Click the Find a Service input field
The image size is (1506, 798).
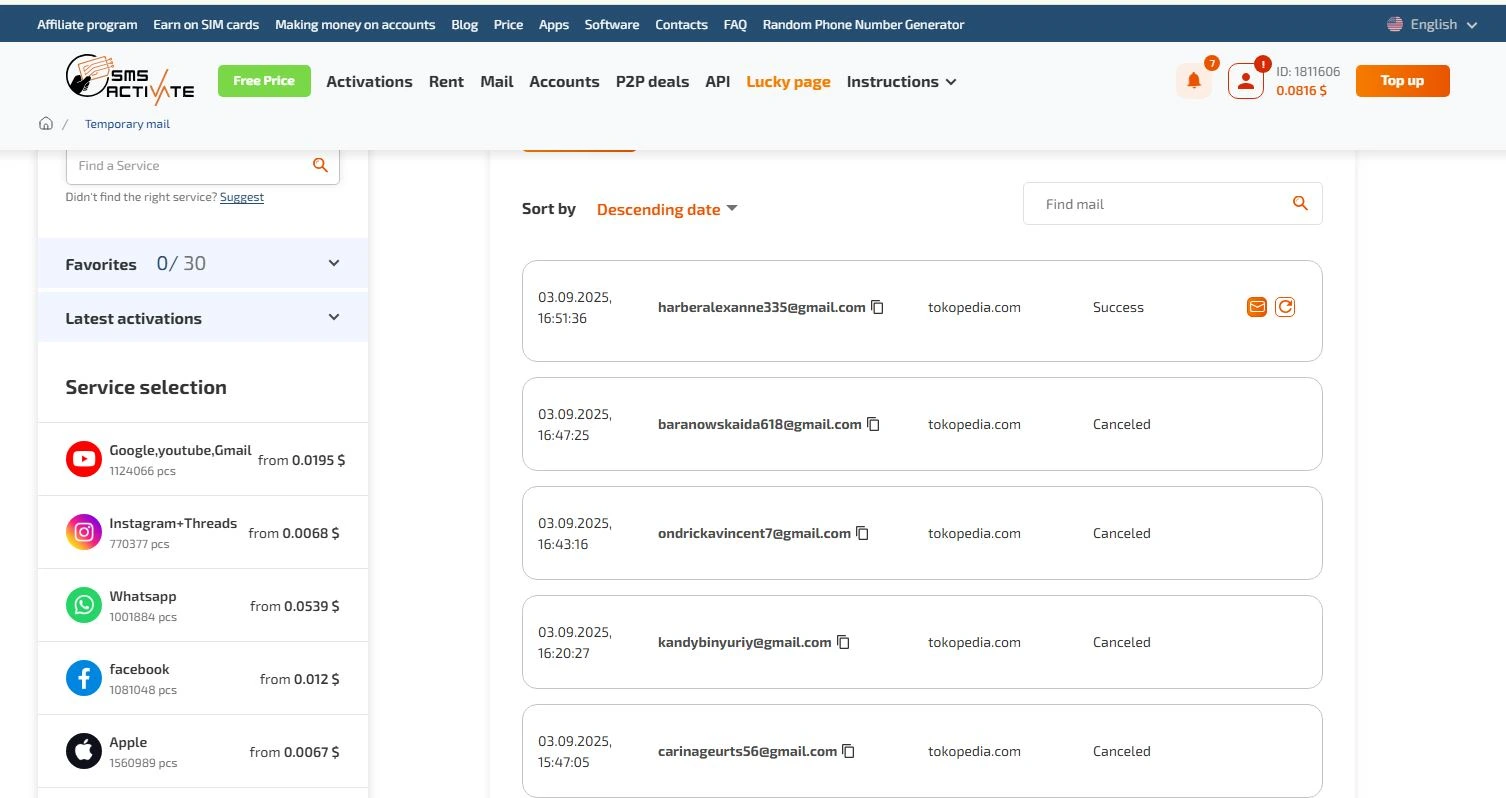[190, 166]
